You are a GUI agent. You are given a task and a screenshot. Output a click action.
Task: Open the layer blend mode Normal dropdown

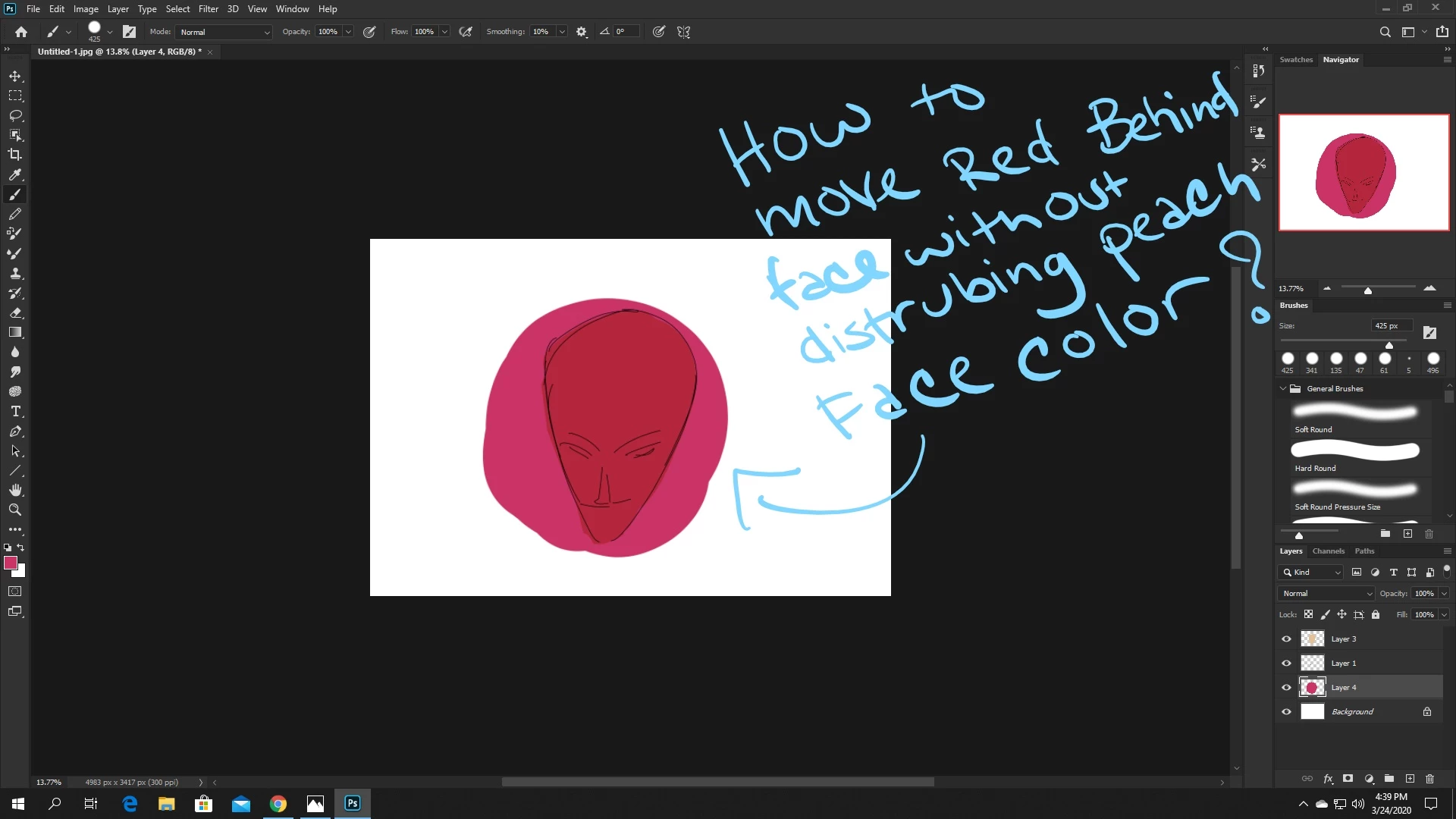click(x=1326, y=594)
